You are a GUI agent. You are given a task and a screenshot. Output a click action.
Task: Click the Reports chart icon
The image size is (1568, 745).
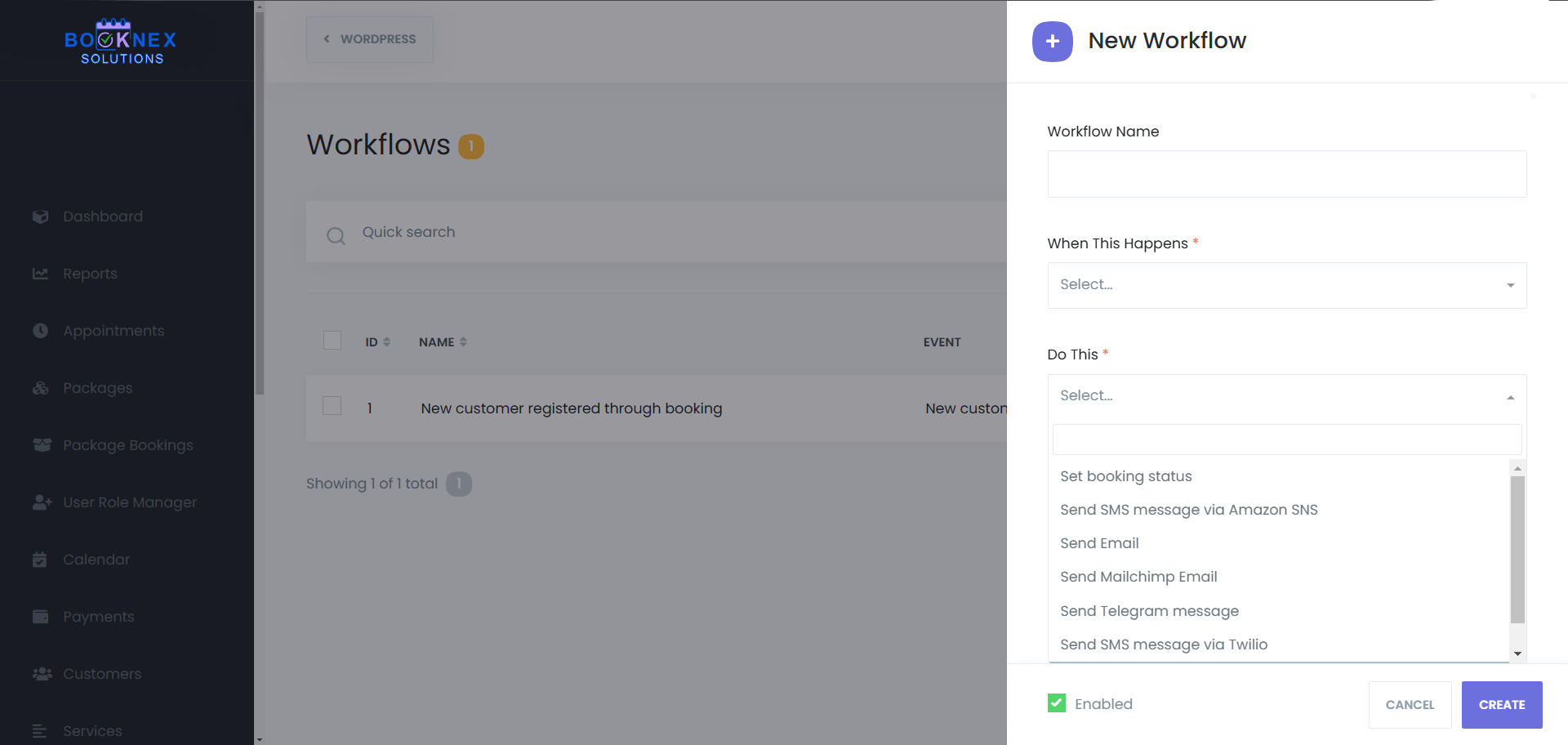pos(40,274)
